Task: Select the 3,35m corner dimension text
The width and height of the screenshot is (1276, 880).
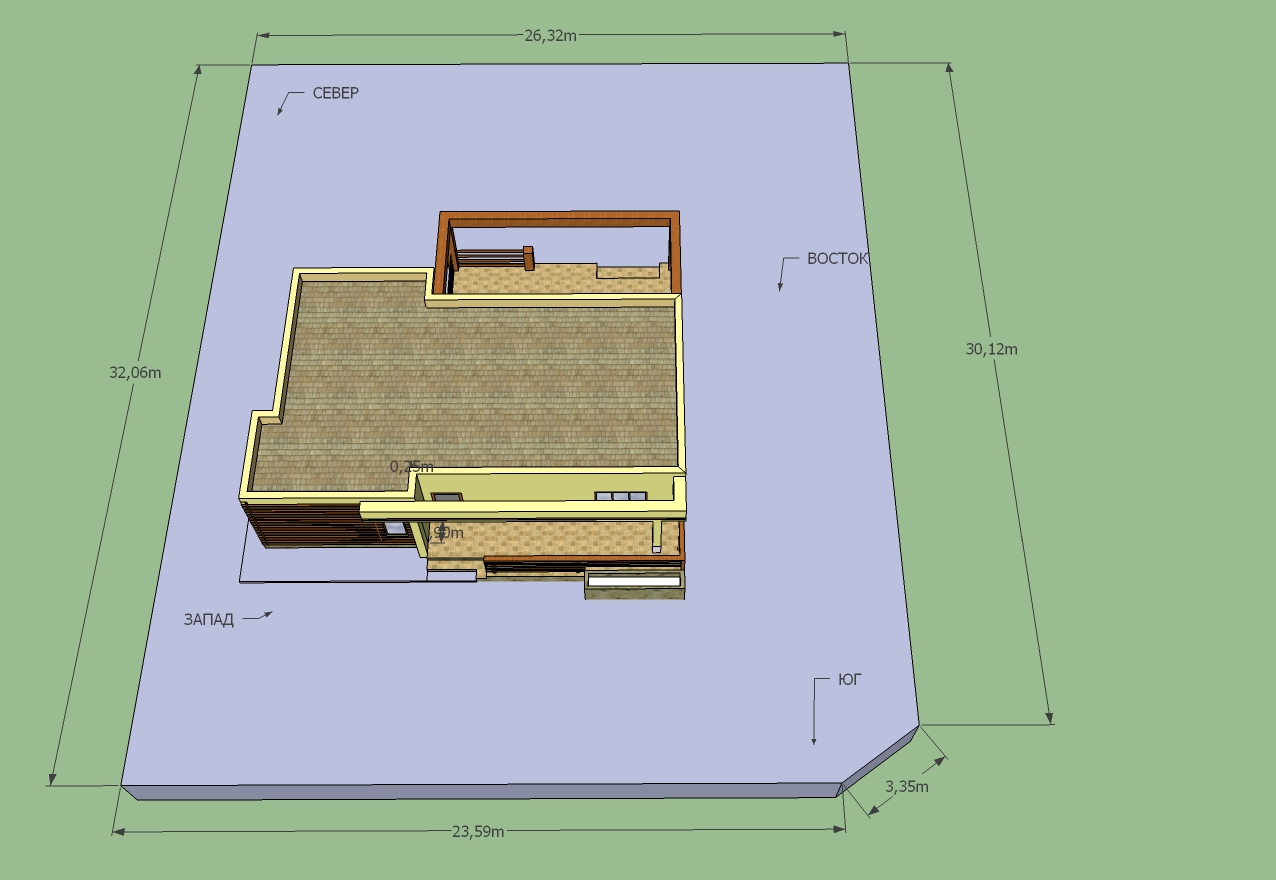Action: click(907, 786)
